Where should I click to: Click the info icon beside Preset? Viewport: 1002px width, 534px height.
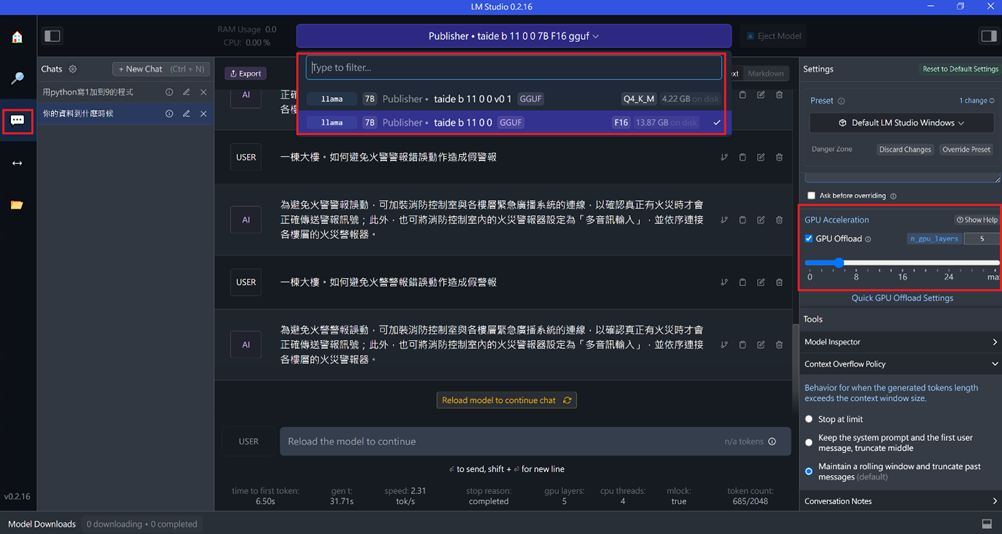tap(841, 101)
